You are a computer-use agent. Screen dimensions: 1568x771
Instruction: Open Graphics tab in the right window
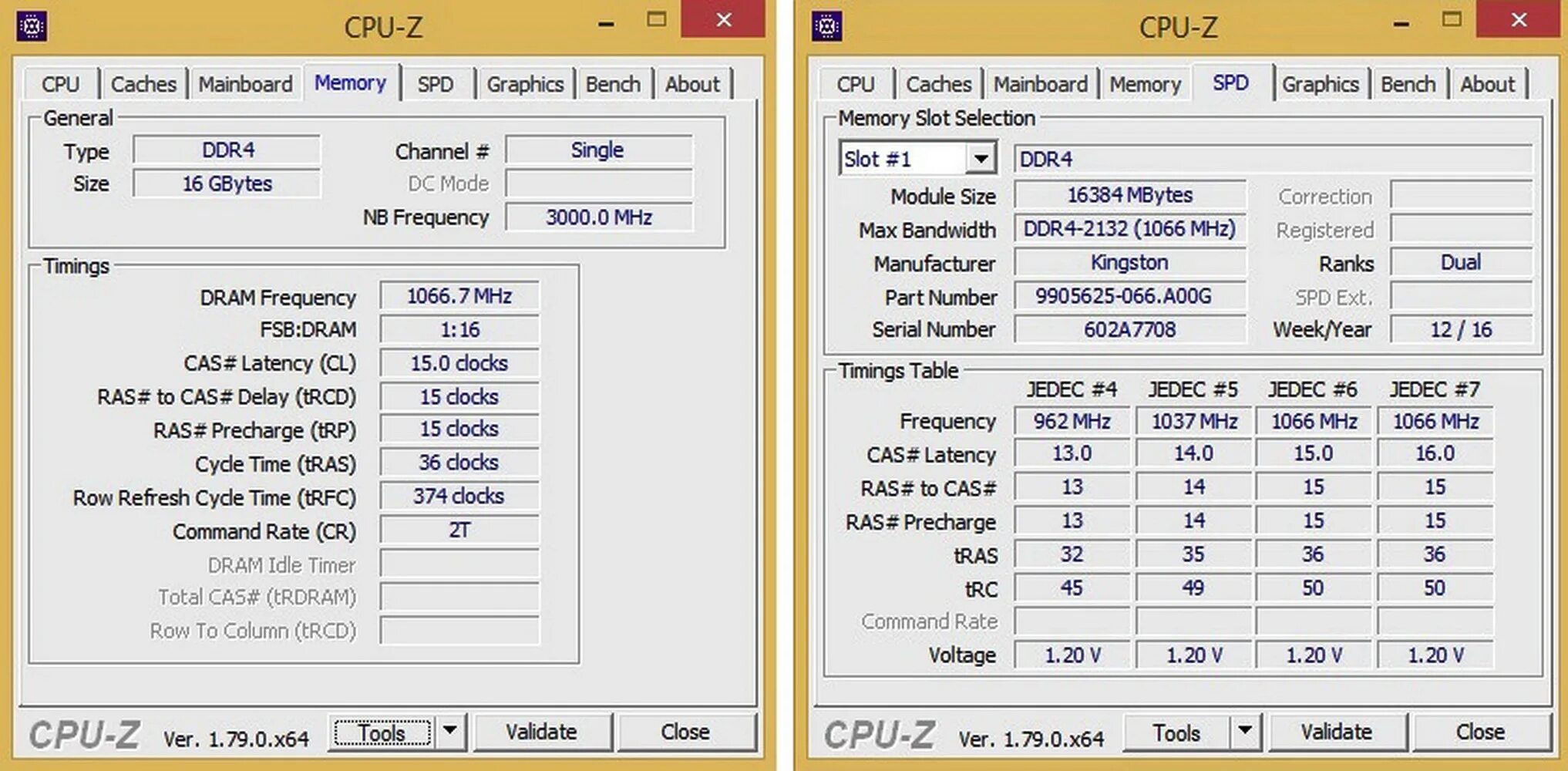[1321, 84]
